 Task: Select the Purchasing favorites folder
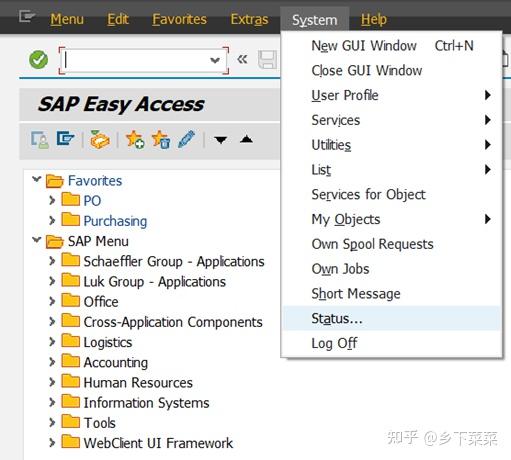click(115, 221)
